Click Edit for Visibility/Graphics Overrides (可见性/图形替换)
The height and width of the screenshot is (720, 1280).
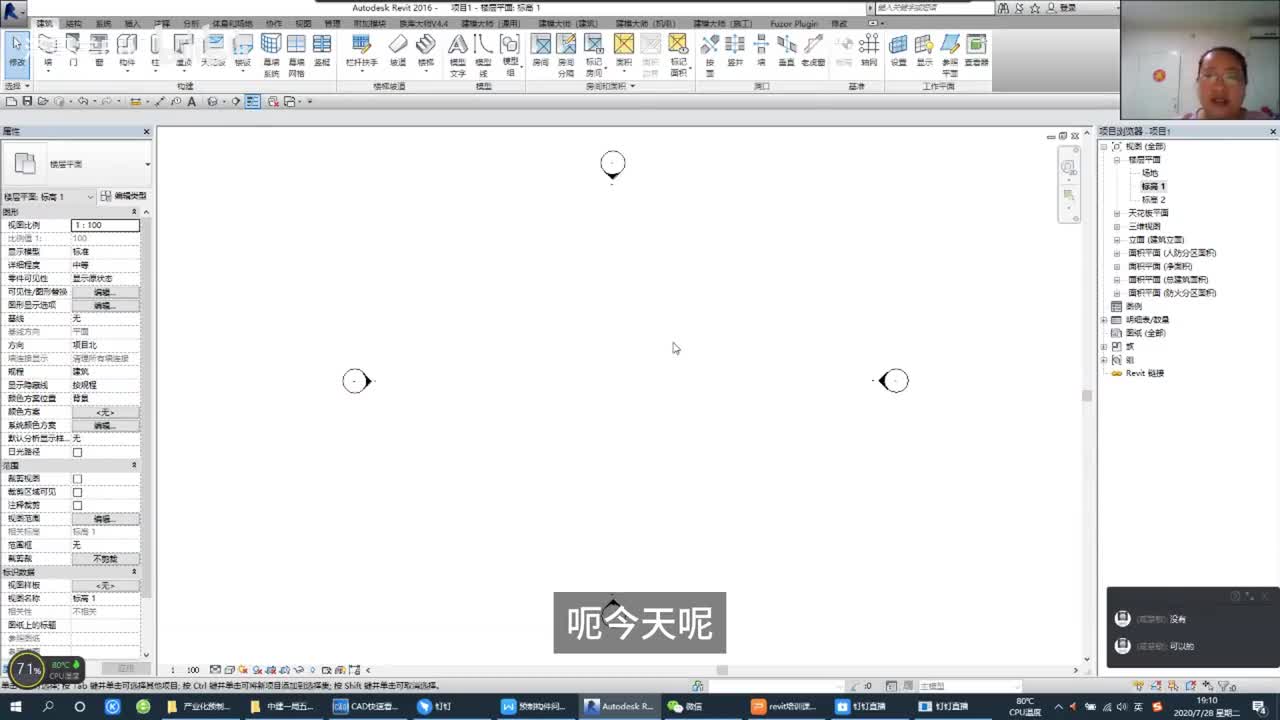coord(105,292)
